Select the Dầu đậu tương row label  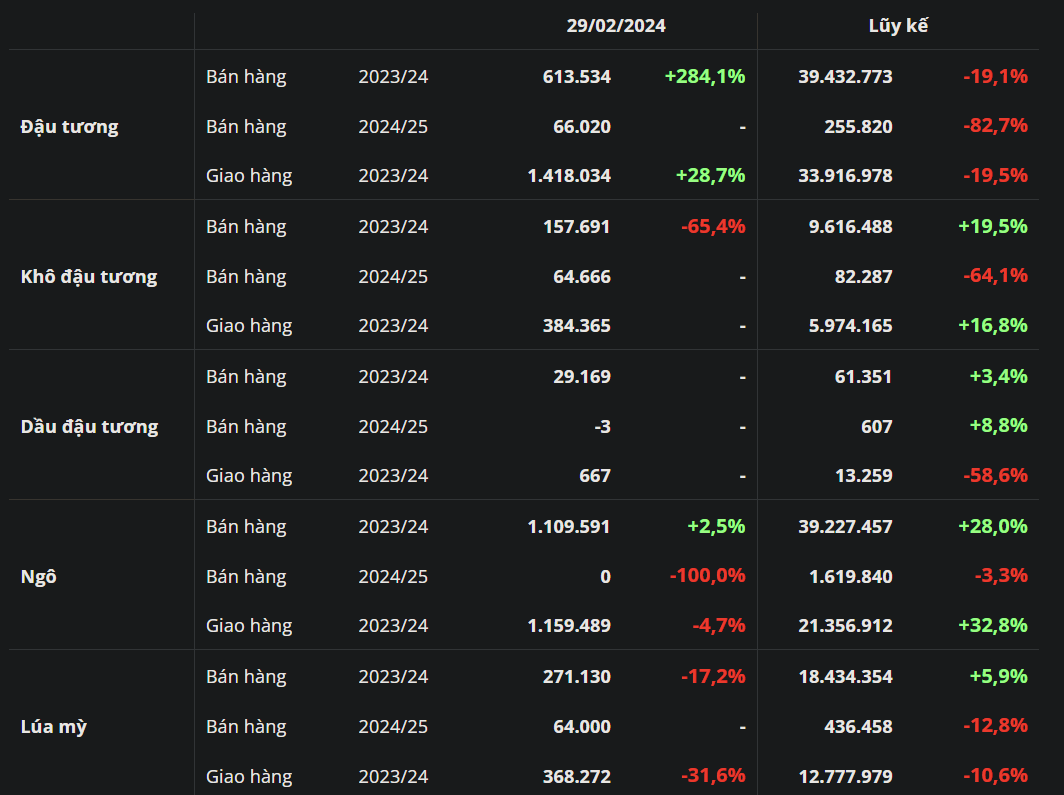click(x=89, y=426)
